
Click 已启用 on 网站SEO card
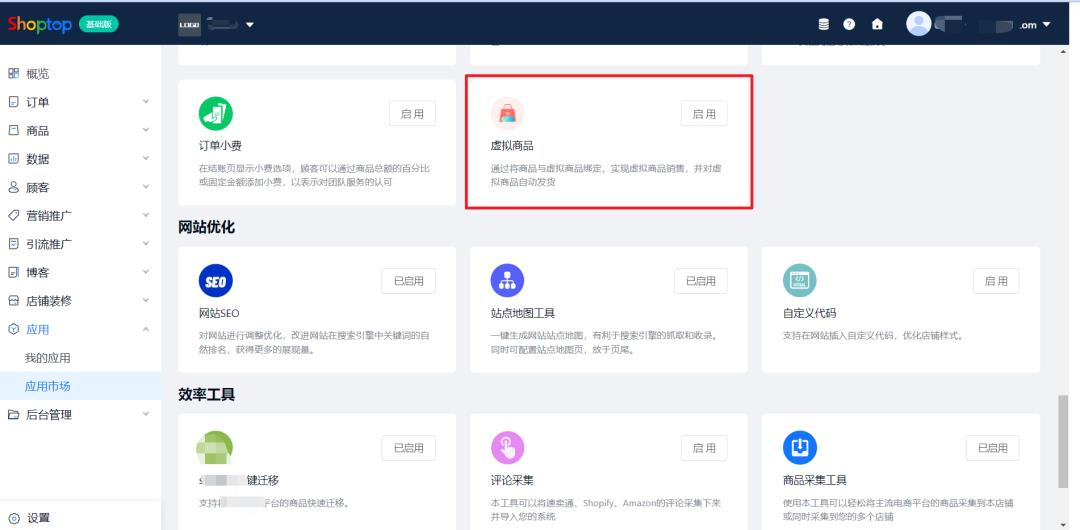[x=408, y=281]
